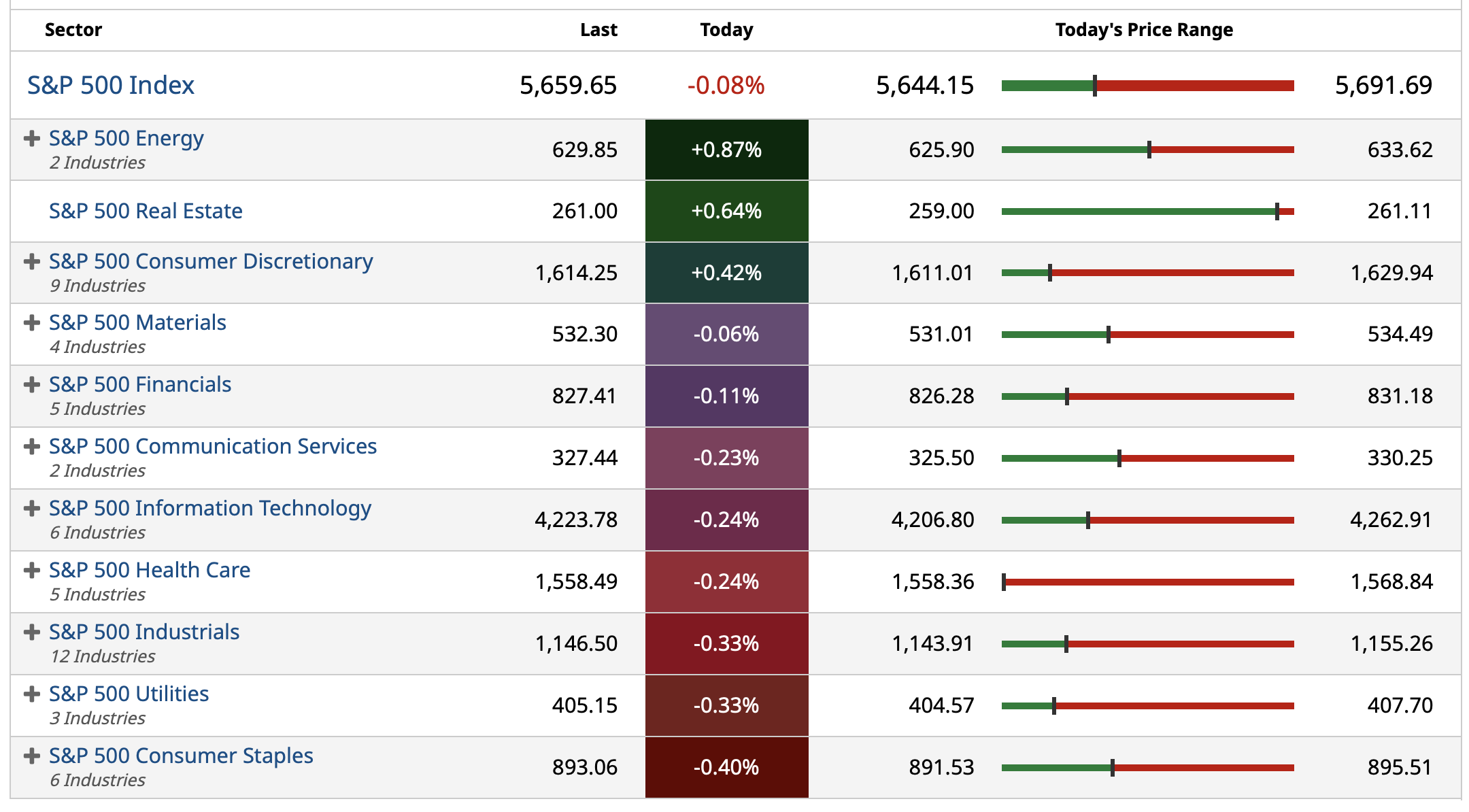Sort by the Last column header
The height and width of the screenshot is (812, 1469).
(x=598, y=30)
